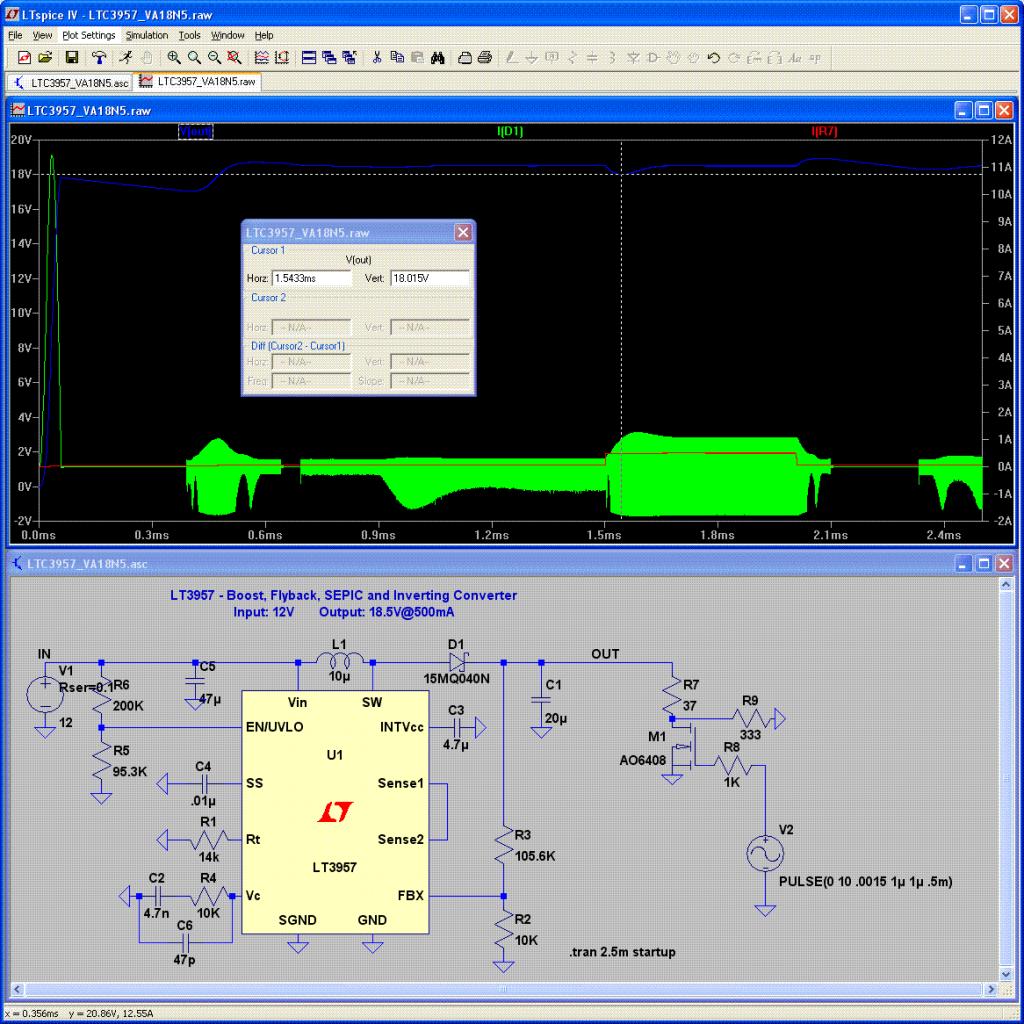Click the Cursor 1 Horz field 1.5433ms
1024x1024 pixels.
[312, 278]
